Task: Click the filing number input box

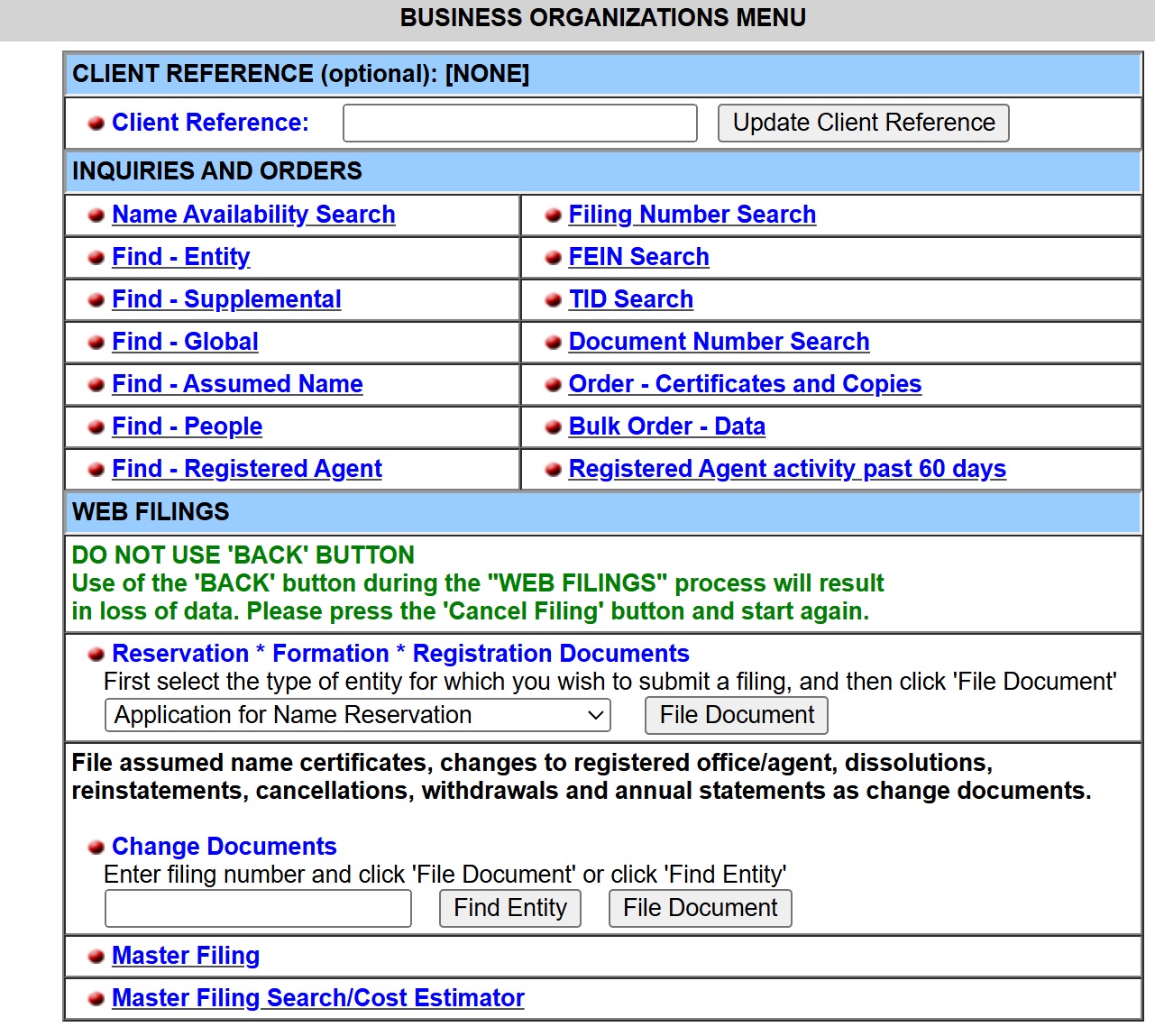Action: [x=258, y=908]
